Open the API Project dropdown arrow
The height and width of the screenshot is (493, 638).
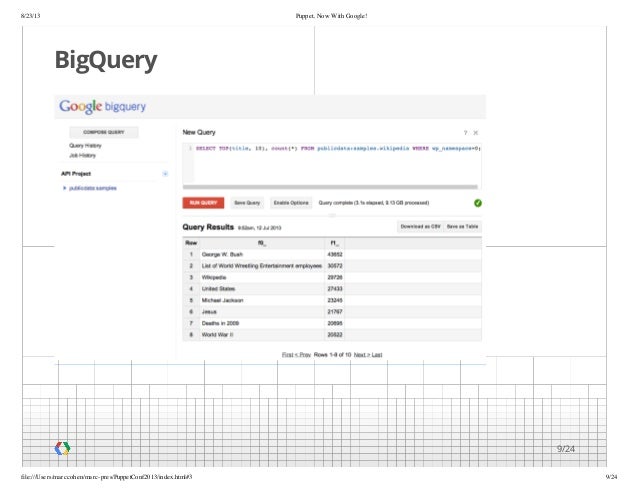165,174
